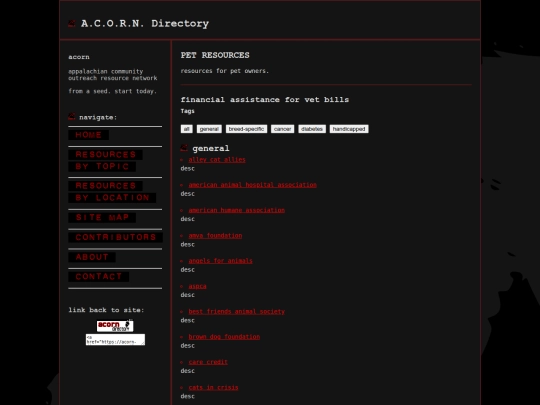The width and height of the screenshot is (540, 405).
Task: Open the brown dog foundation link
Action: pos(224,336)
